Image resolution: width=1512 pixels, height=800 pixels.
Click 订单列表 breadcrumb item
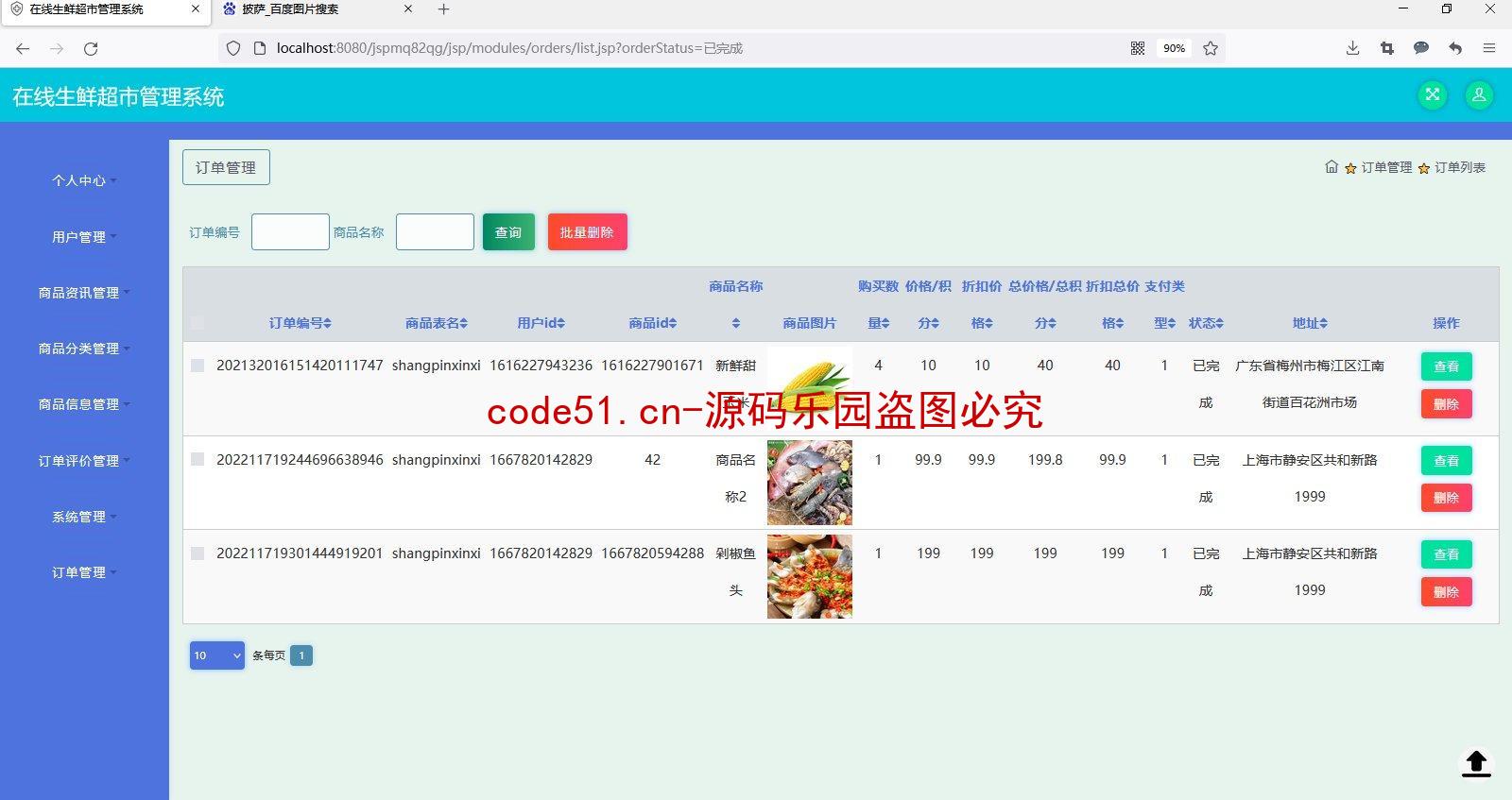(x=1460, y=167)
